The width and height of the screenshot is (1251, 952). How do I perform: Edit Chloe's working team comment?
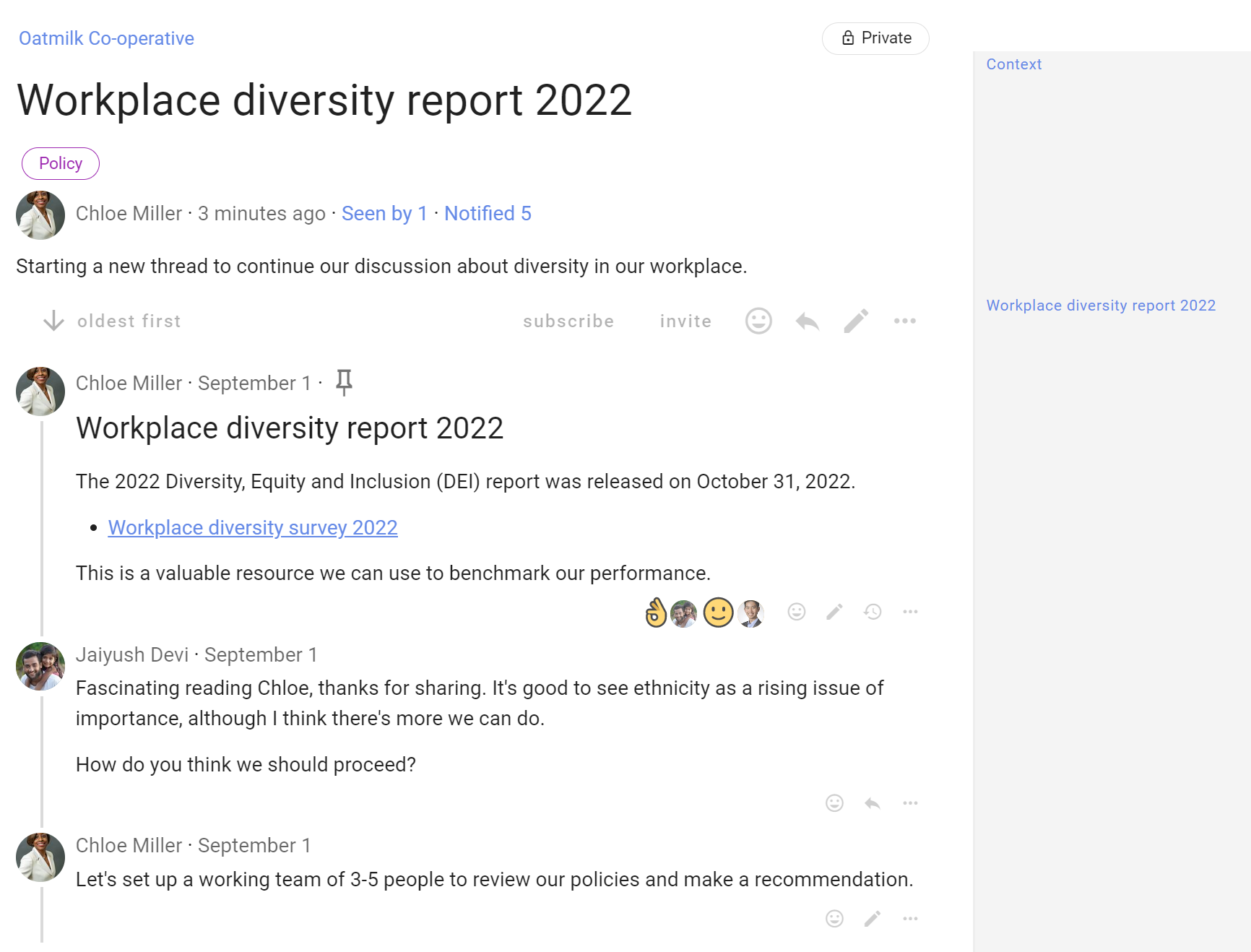coord(873,919)
